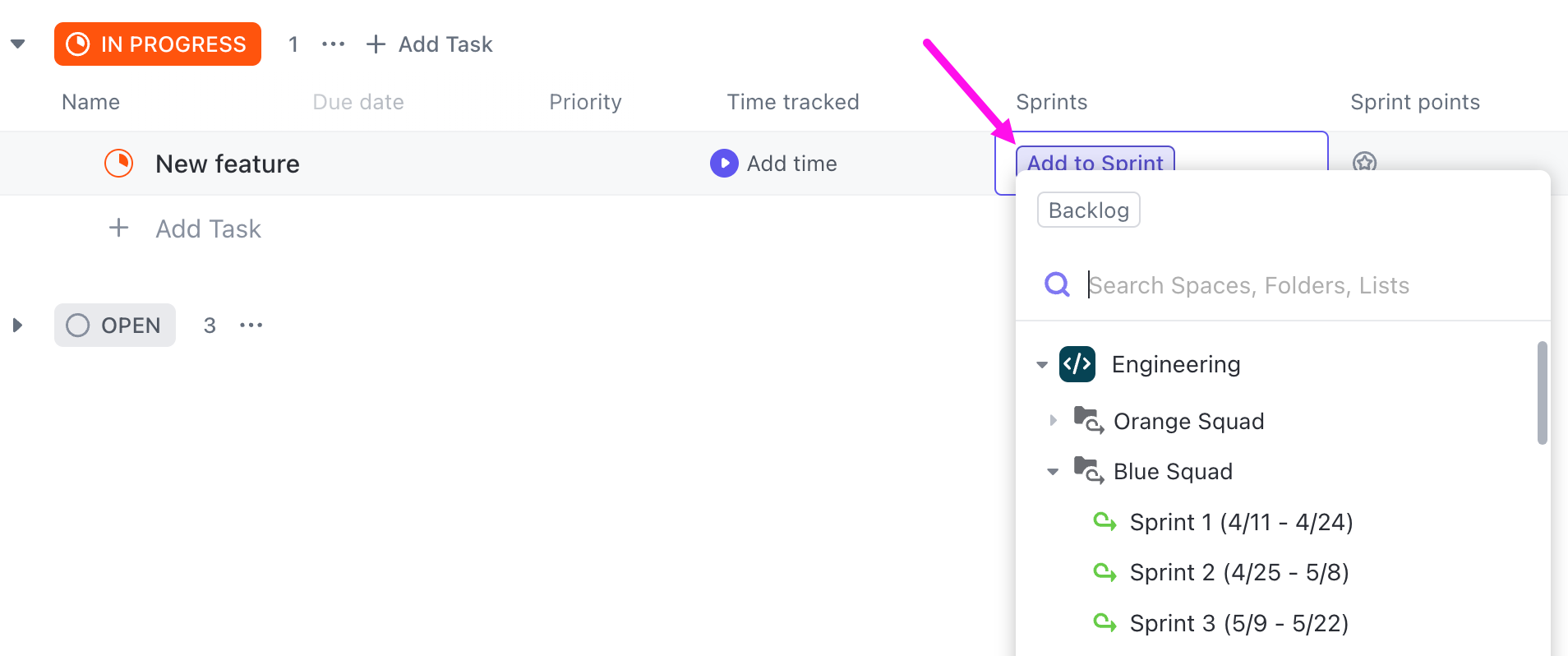Click the star icon in Sprint points column
1568x656 pixels.
[1364, 163]
